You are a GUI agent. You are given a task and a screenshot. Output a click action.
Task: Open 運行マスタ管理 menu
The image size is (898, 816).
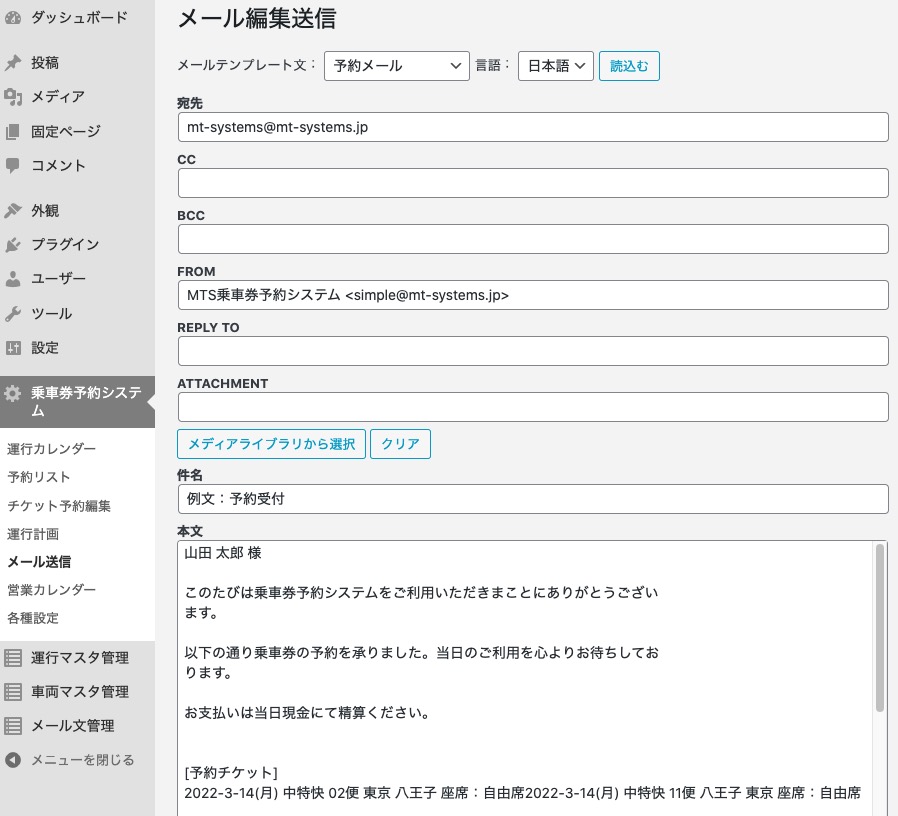pyautogui.click(x=77, y=658)
